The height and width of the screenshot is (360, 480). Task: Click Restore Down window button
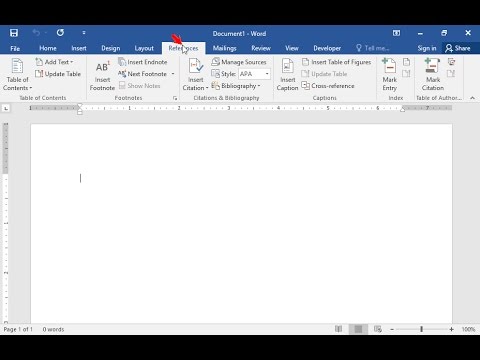coord(444,33)
